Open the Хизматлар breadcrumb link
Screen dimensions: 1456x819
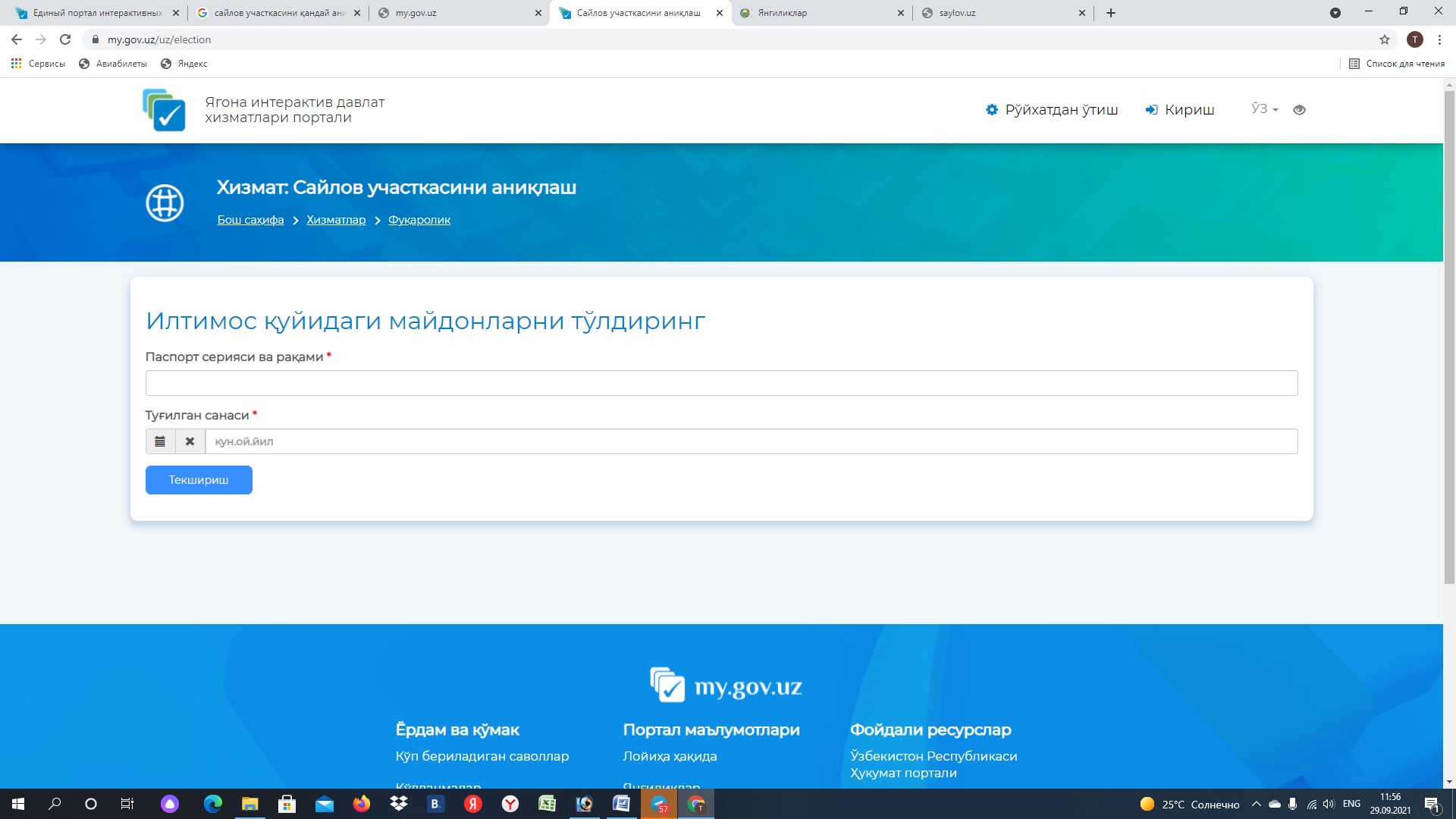(x=336, y=220)
